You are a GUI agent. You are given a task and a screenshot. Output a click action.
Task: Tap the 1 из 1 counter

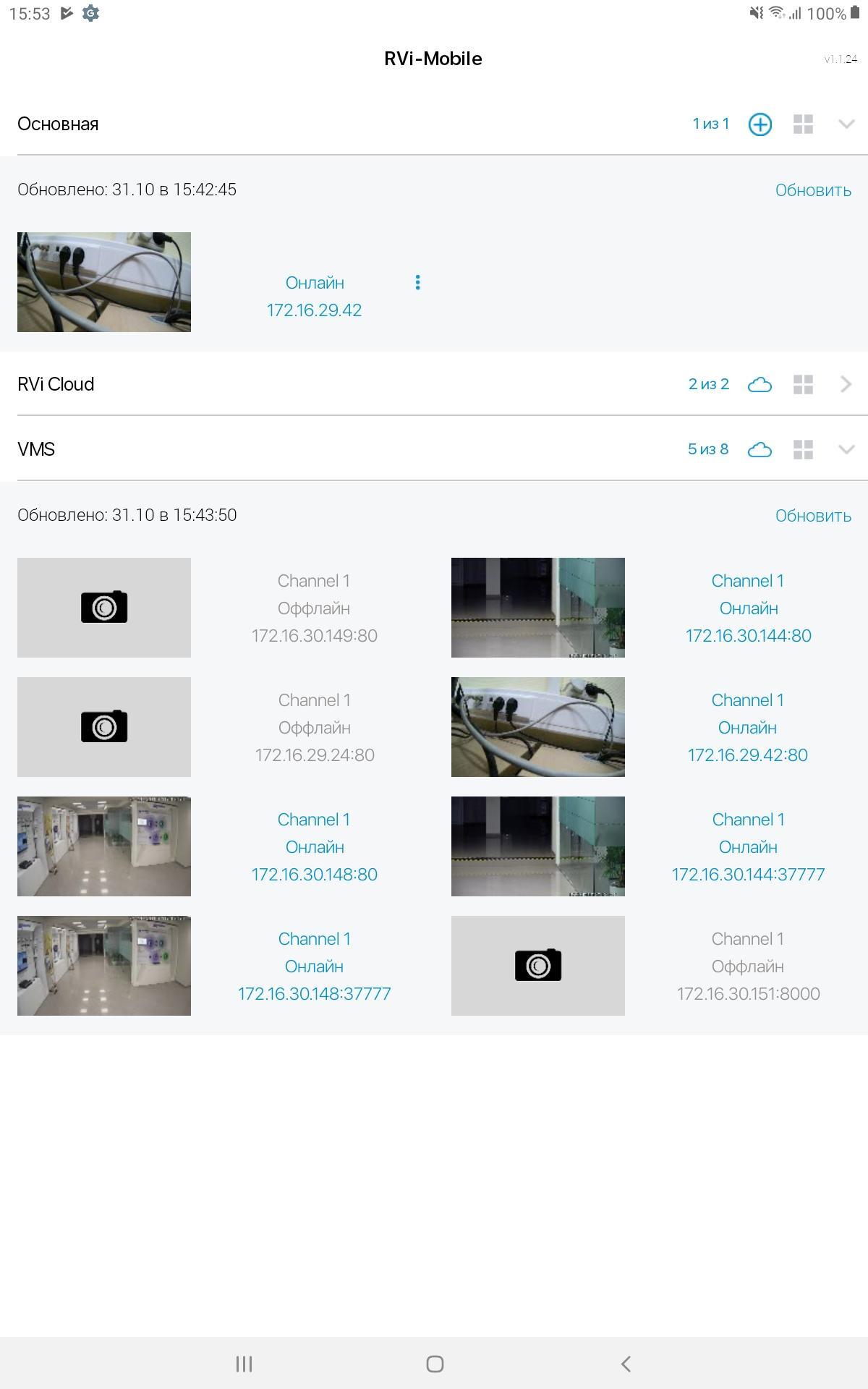point(711,124)
